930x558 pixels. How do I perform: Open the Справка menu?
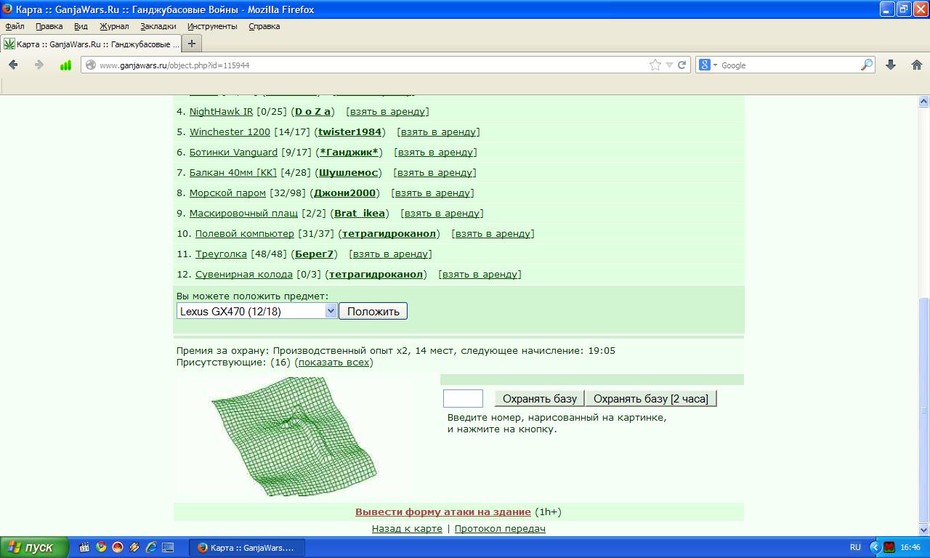[x=264, y=26]
